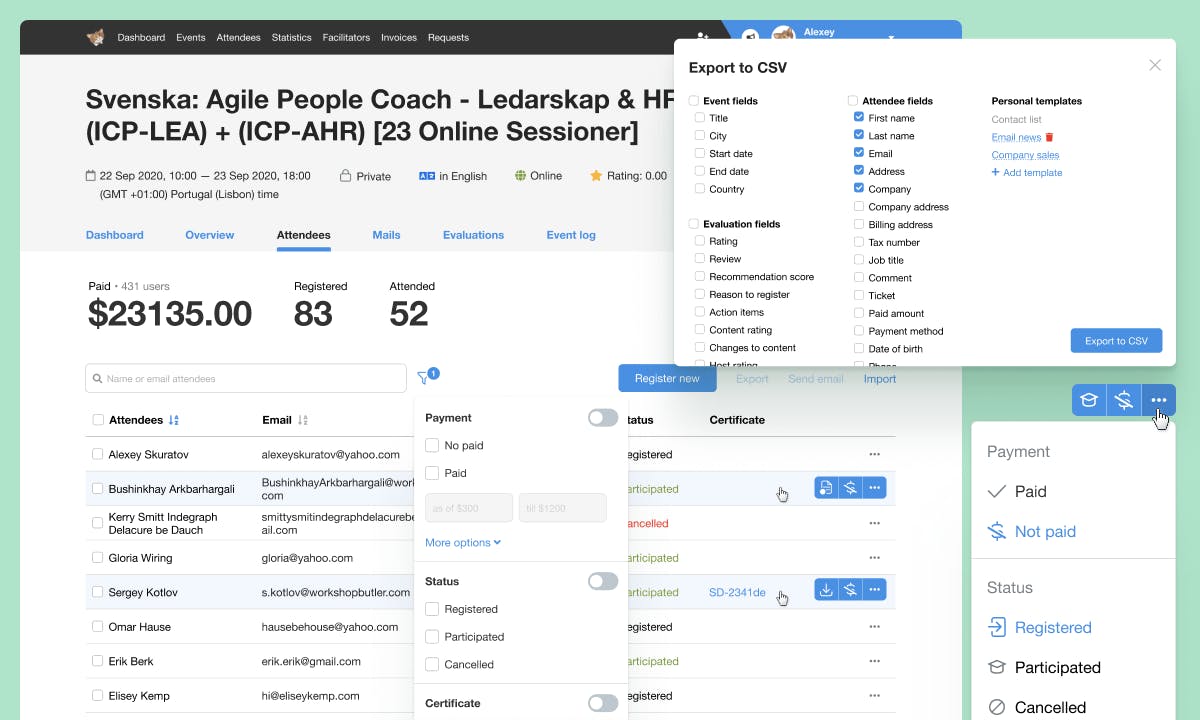1200x720 pixels.
Task: Open certificate SD-2341de link
Action: coord(737,593)
